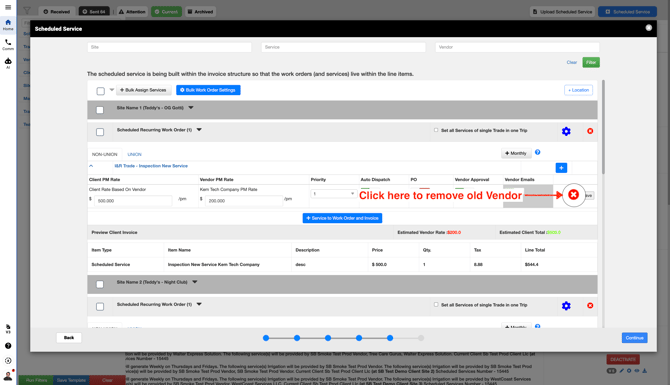Open user profile icon in sidebar

[x=8, y=376]
